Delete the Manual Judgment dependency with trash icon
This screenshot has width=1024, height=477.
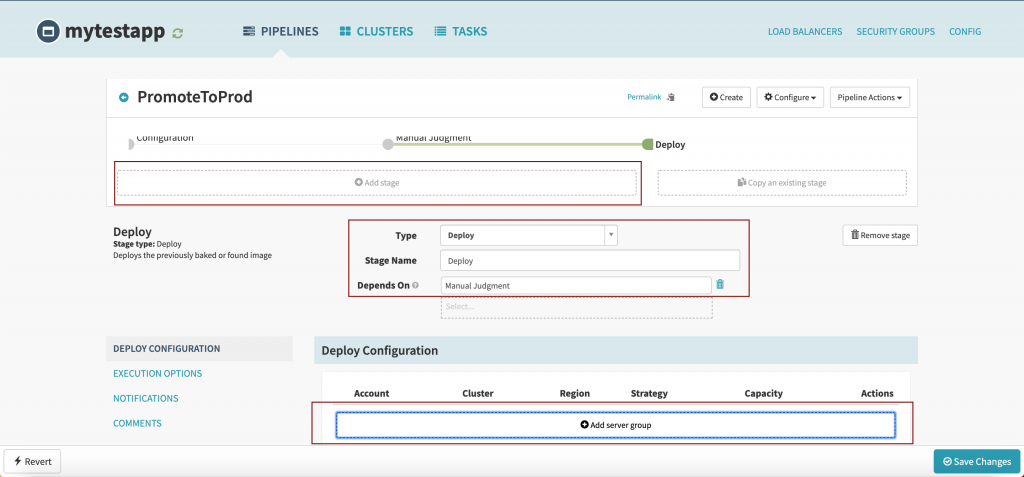pyautogui.click(x=720, y=285)
